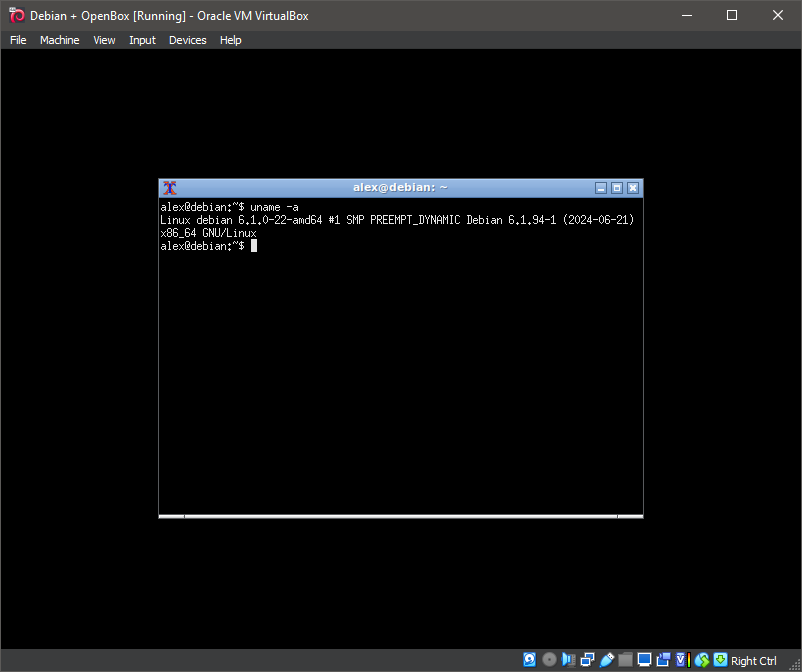
Task: Open the Devices menu
Action: coord(187,40)
